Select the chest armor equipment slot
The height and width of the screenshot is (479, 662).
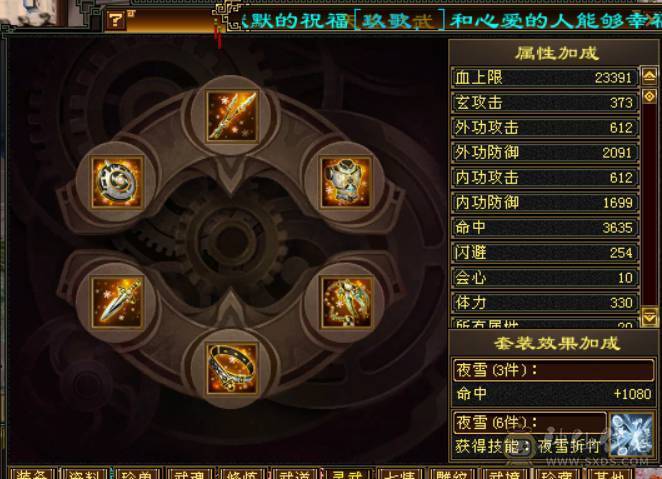346,182
